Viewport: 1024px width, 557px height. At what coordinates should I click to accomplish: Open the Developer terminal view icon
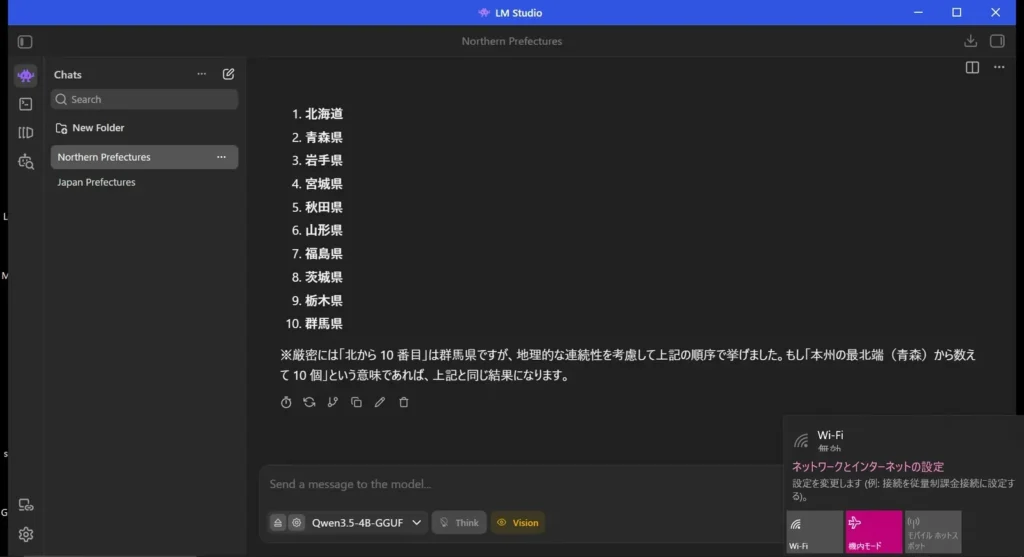[x=25, y=104]
